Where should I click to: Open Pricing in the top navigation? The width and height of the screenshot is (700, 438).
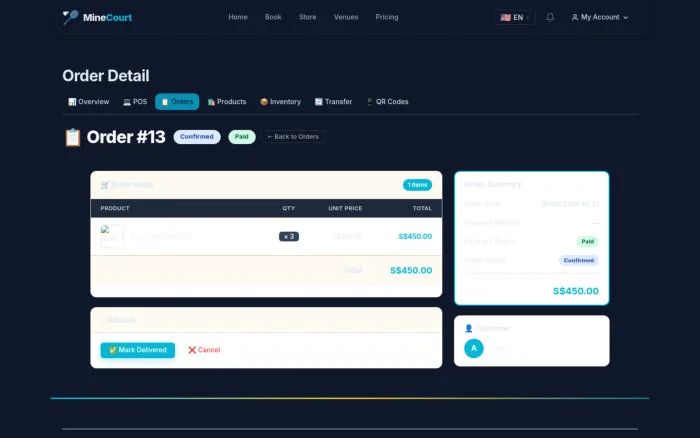click(387, 17)
